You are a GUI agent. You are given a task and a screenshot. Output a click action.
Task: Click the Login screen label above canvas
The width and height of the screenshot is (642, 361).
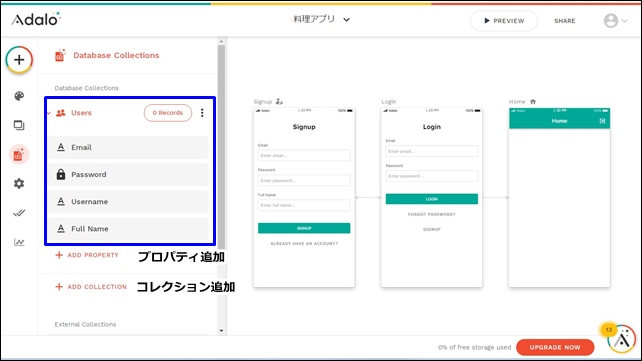389,102
